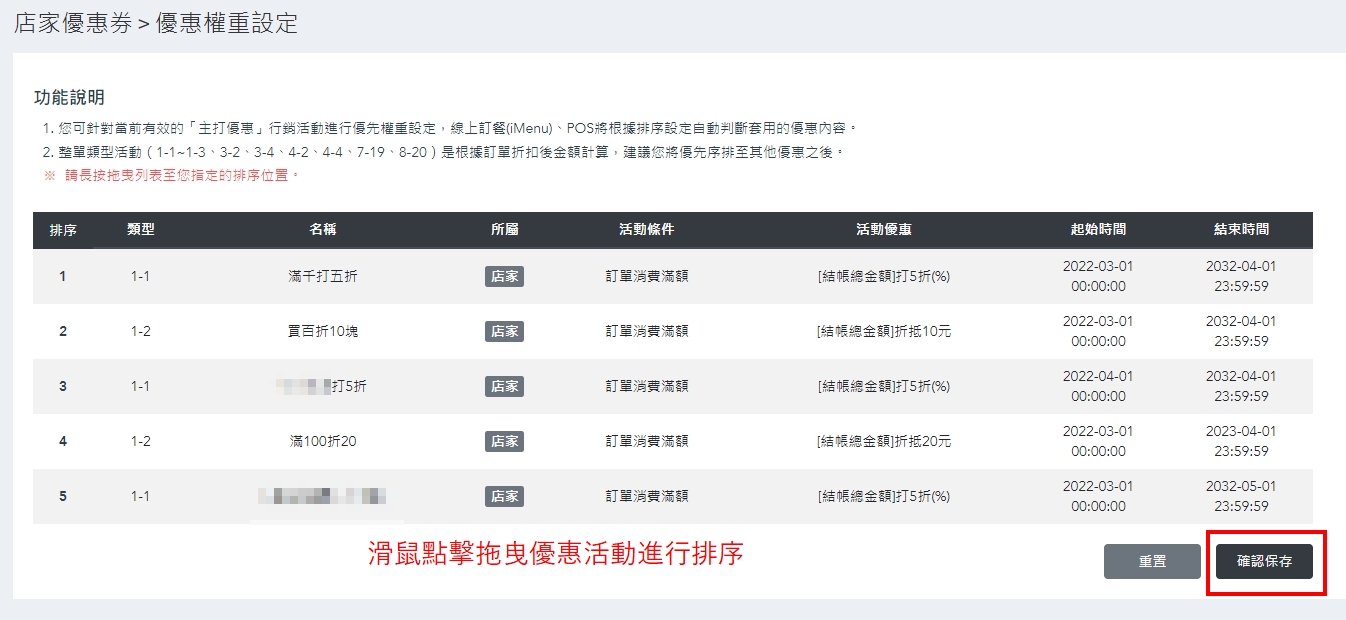The image size is (1346, 620).
Task: Click the 起始時間 column header
Action: pos(1098,230)
